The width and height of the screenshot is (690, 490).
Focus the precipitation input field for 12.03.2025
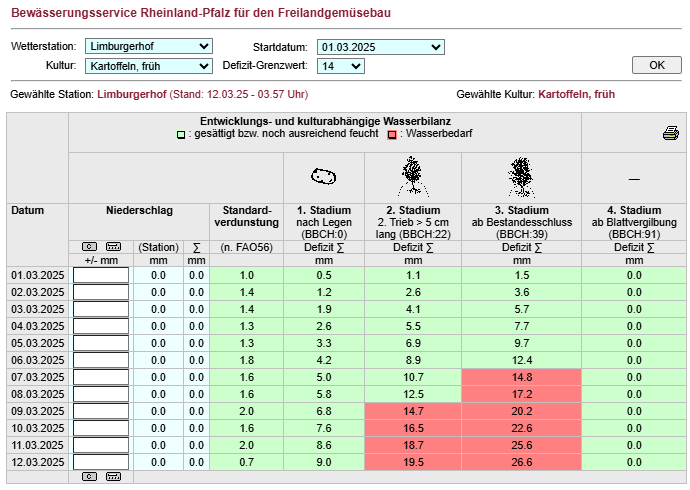point(101,462)
